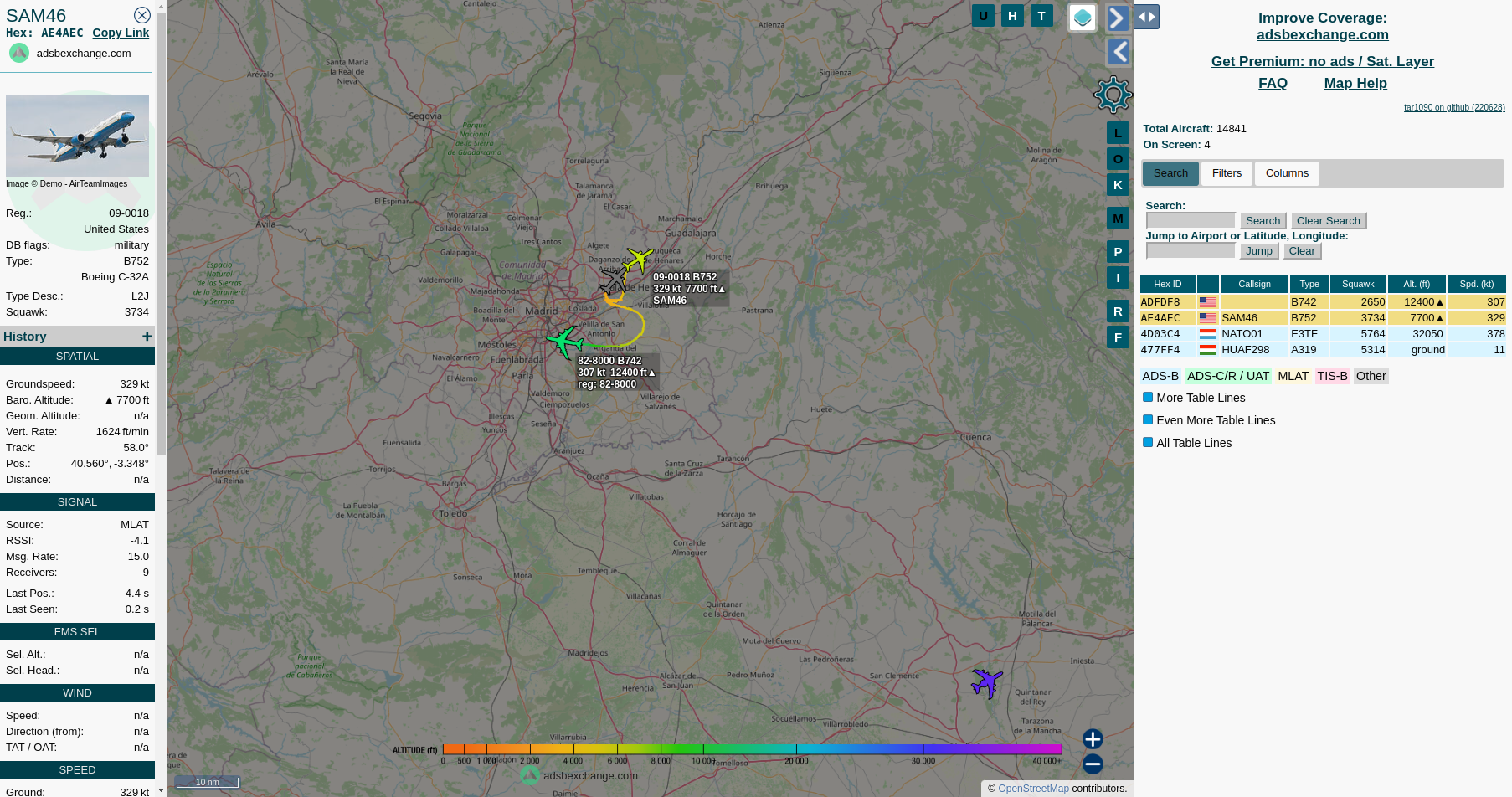Viewport: 1512px width, 797px height.
Task: Open the adsbexchange.com coverage link
Action: pos(1322,34)
